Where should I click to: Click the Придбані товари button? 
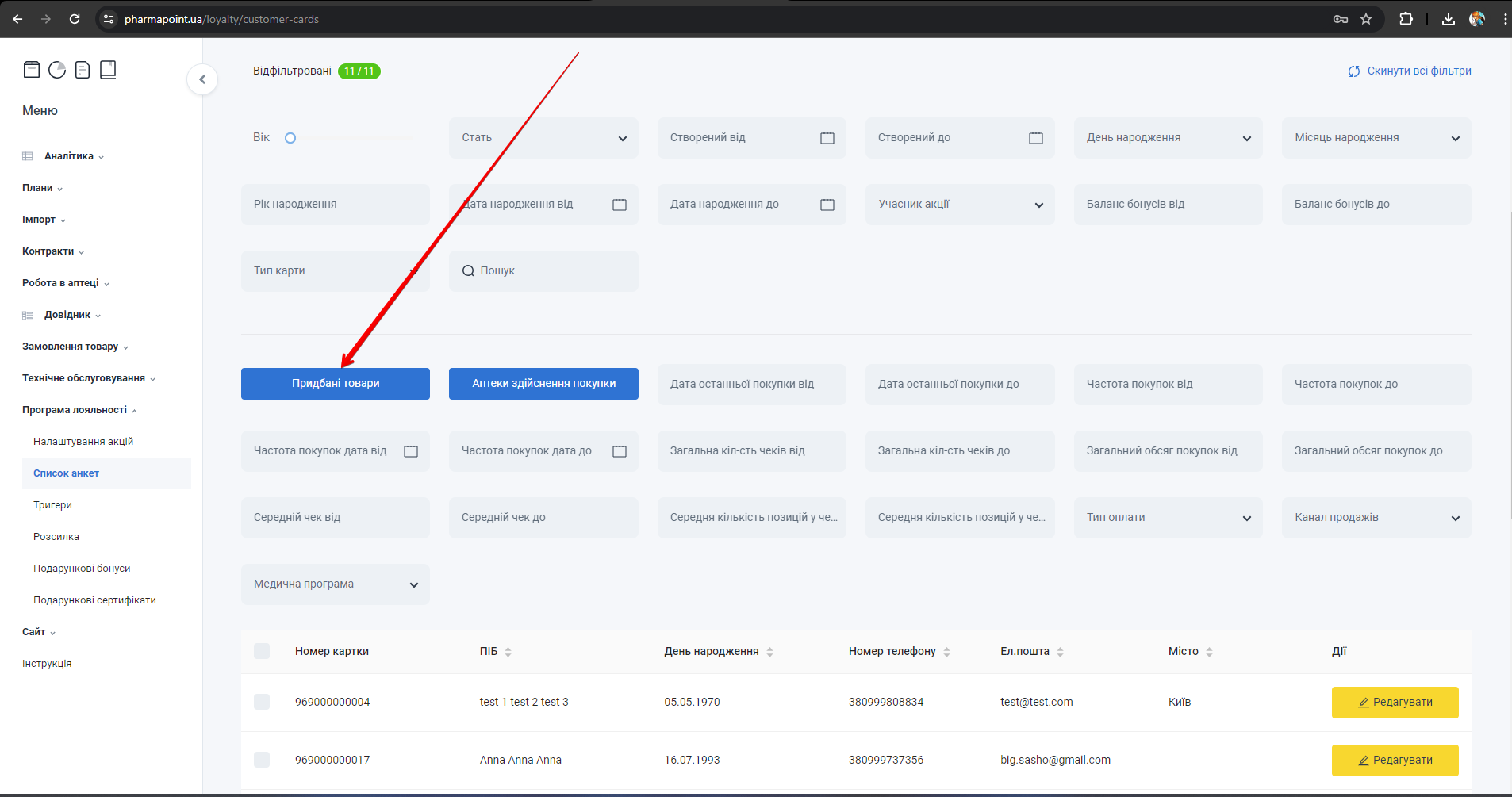336,384
